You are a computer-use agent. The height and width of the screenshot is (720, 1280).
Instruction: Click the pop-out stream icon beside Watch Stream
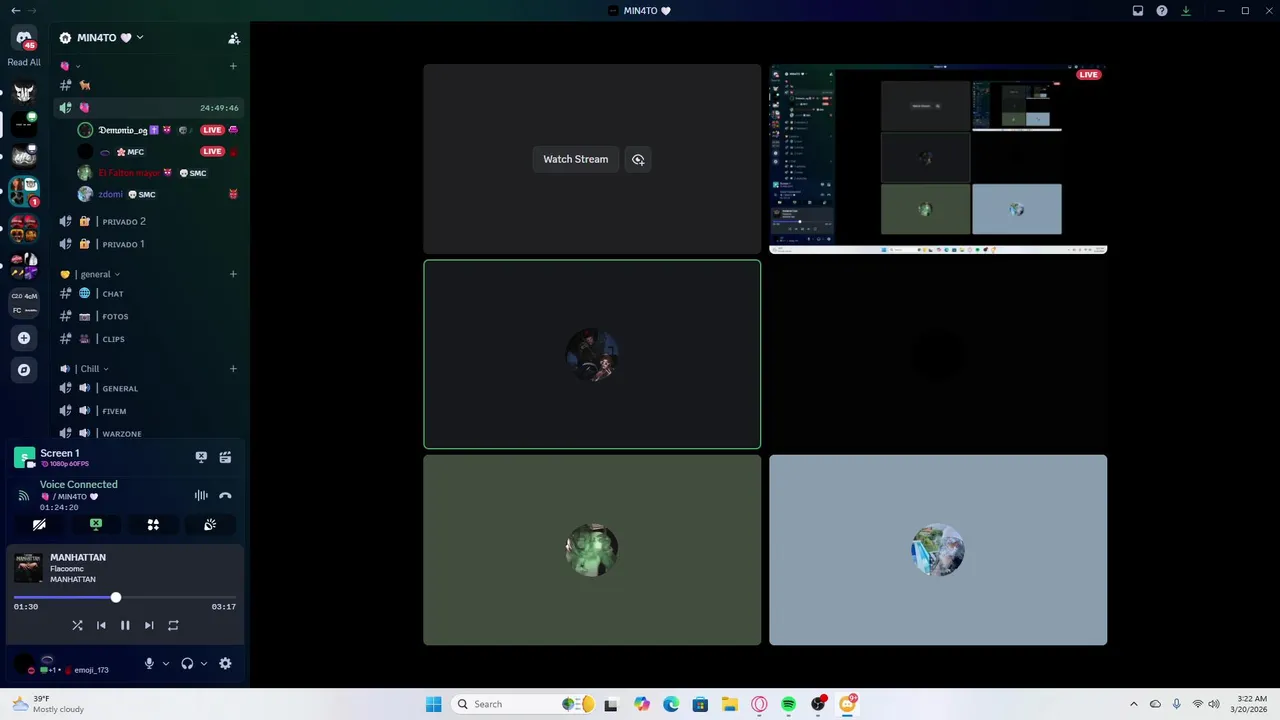coord(638,159)
